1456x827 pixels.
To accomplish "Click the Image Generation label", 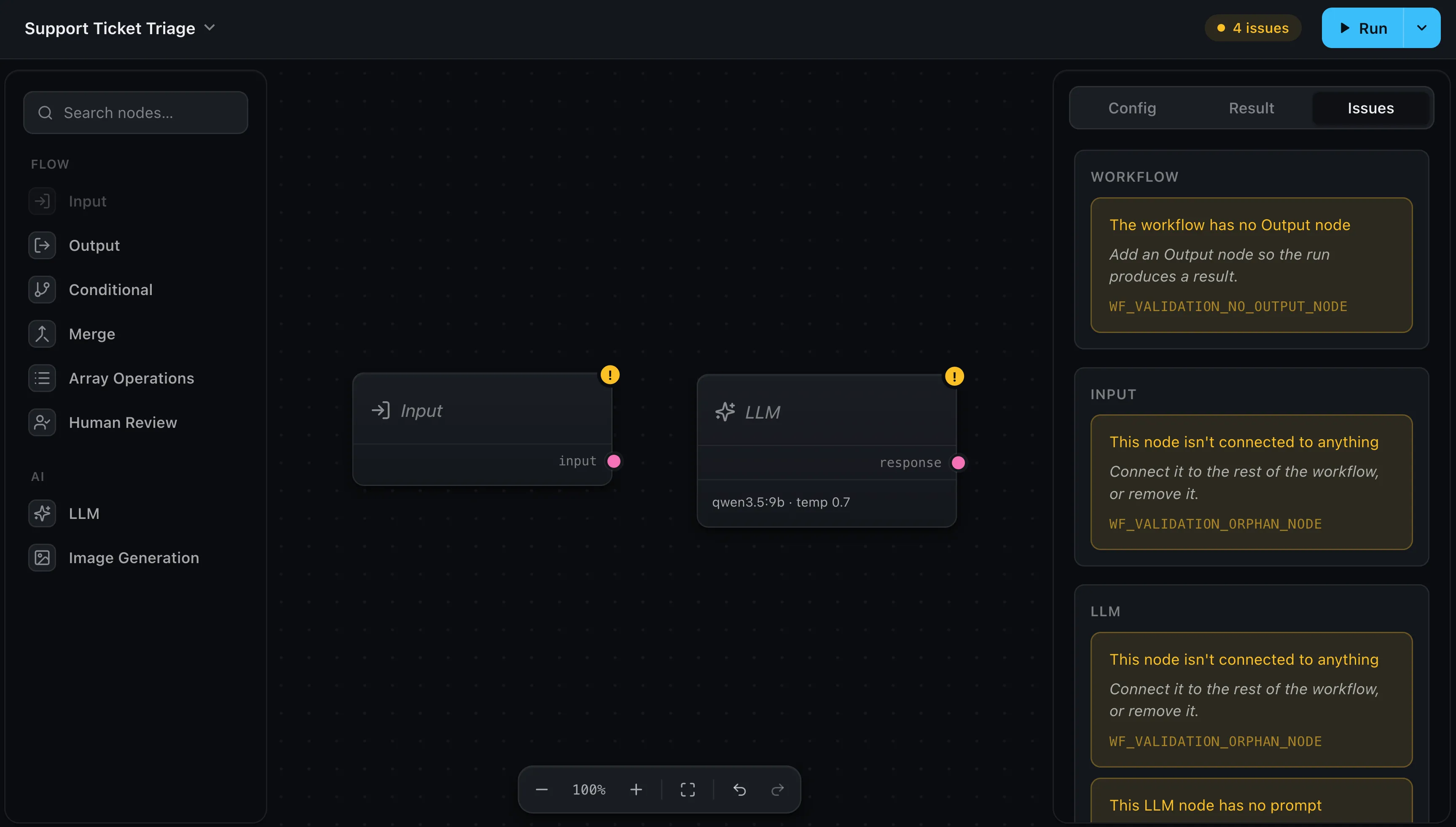I will 134,558.
